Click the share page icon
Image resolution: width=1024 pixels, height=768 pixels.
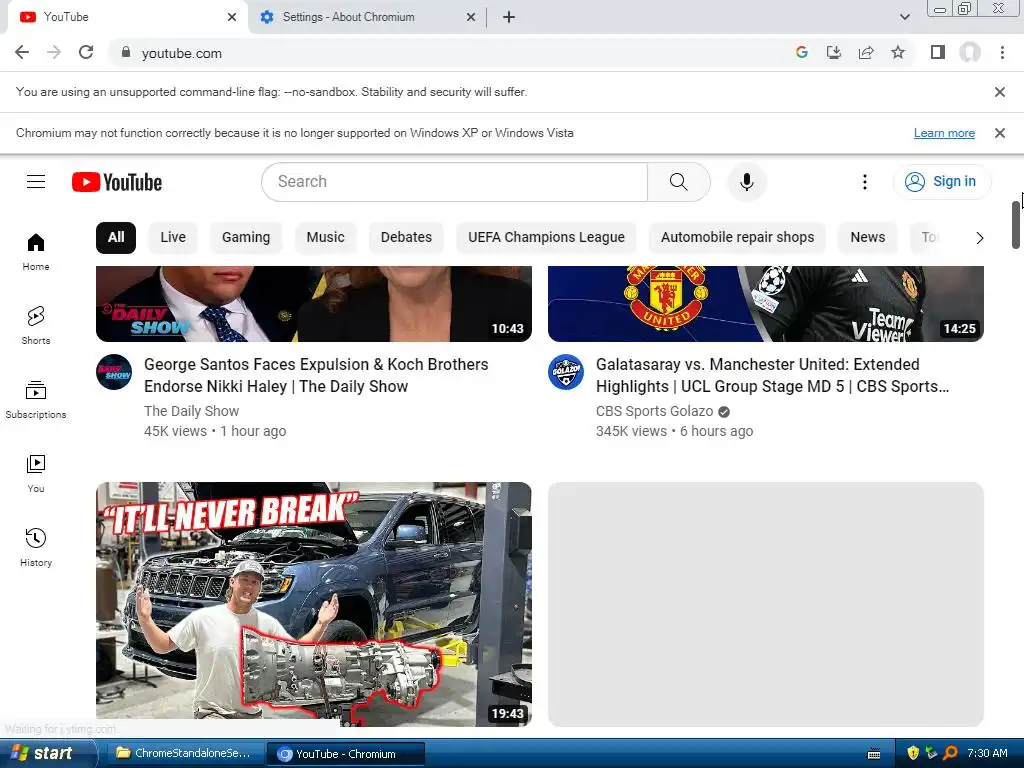[866, 53]
